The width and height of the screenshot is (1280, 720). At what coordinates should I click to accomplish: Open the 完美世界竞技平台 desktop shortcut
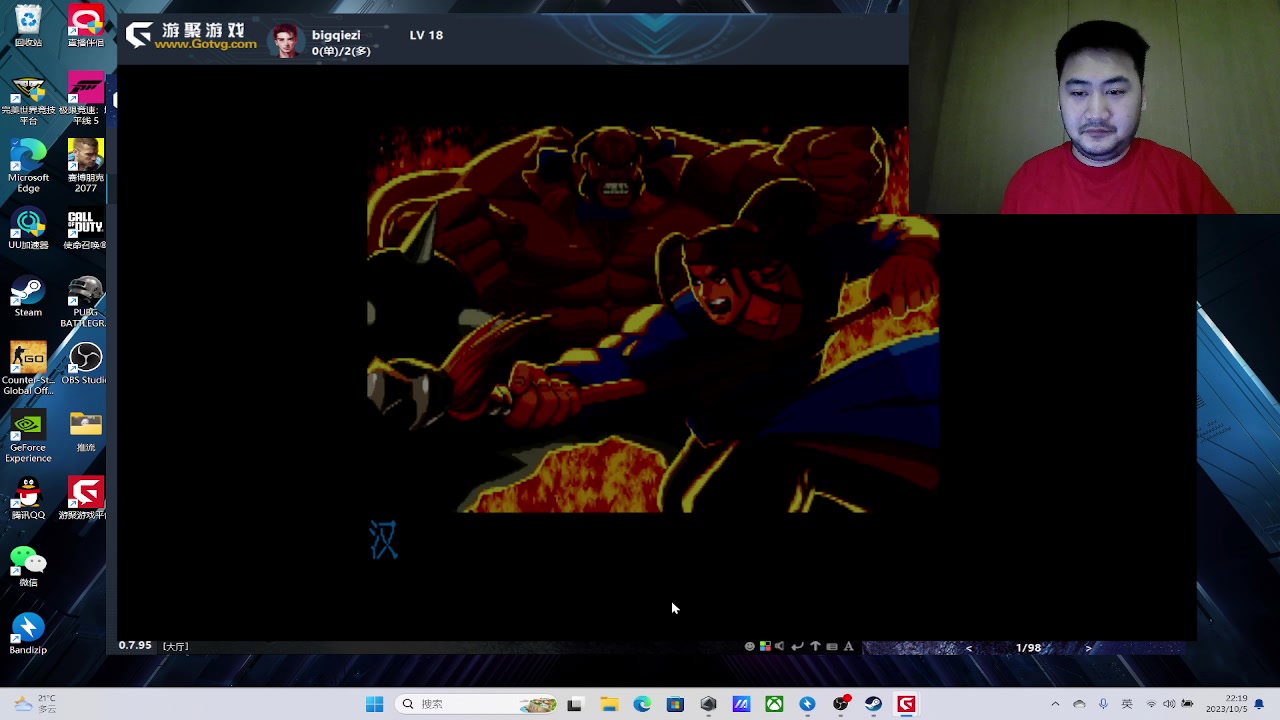click(x=28, y=99)
